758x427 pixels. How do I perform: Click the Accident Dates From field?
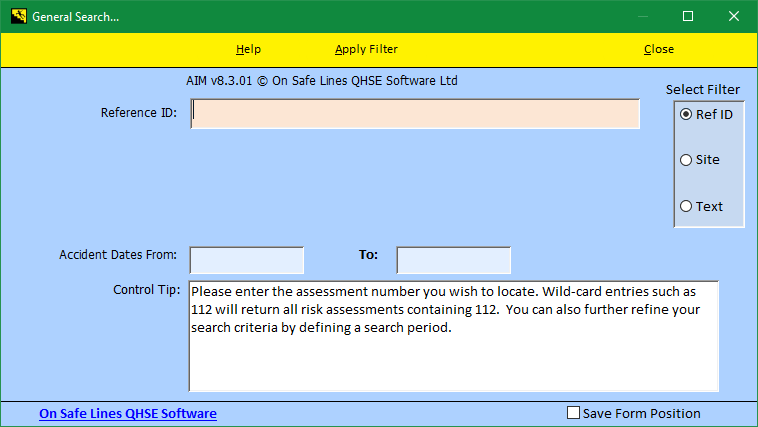point(247,260)
